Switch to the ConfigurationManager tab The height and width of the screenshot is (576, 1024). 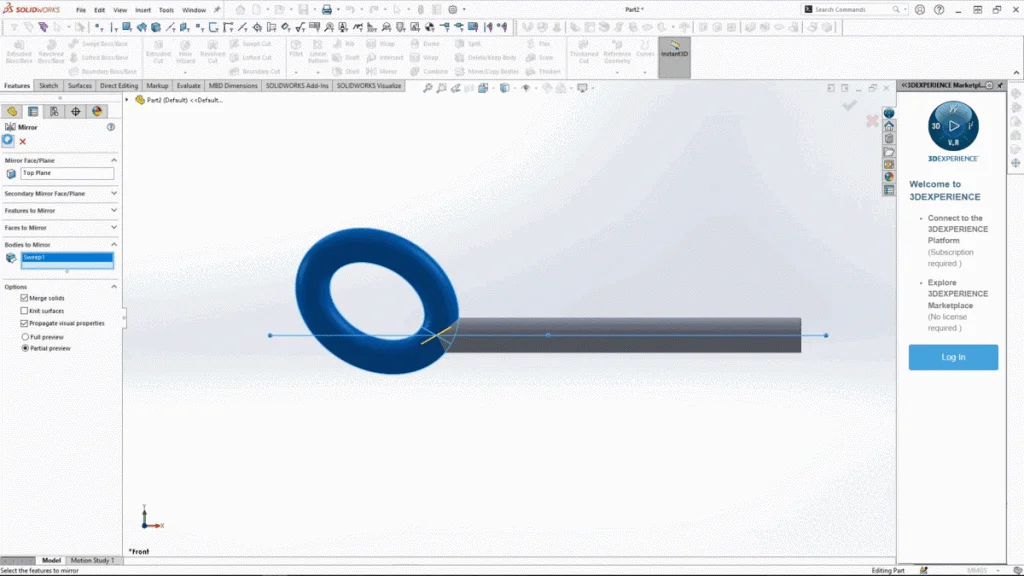click(54, 112)
